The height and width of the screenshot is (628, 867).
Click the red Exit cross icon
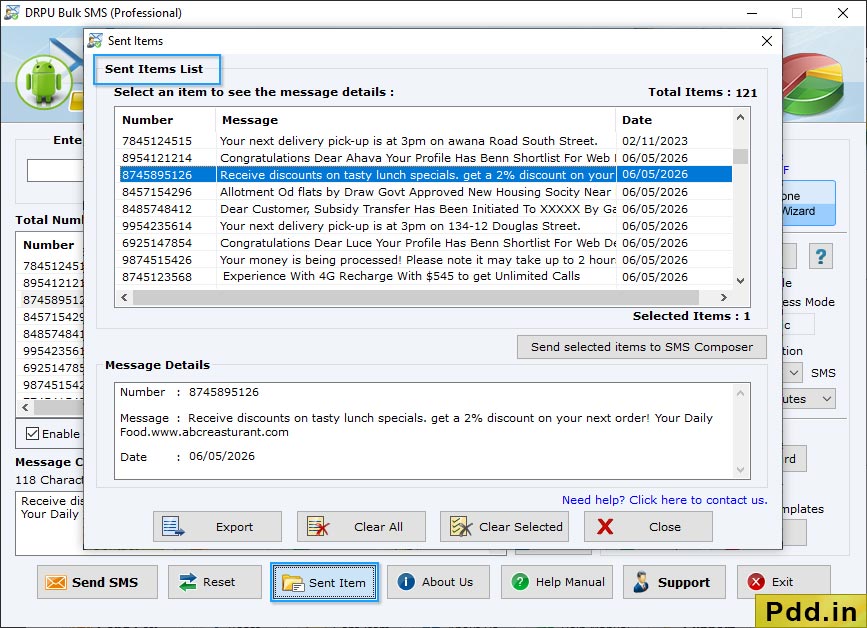click(x=756, y=582)
